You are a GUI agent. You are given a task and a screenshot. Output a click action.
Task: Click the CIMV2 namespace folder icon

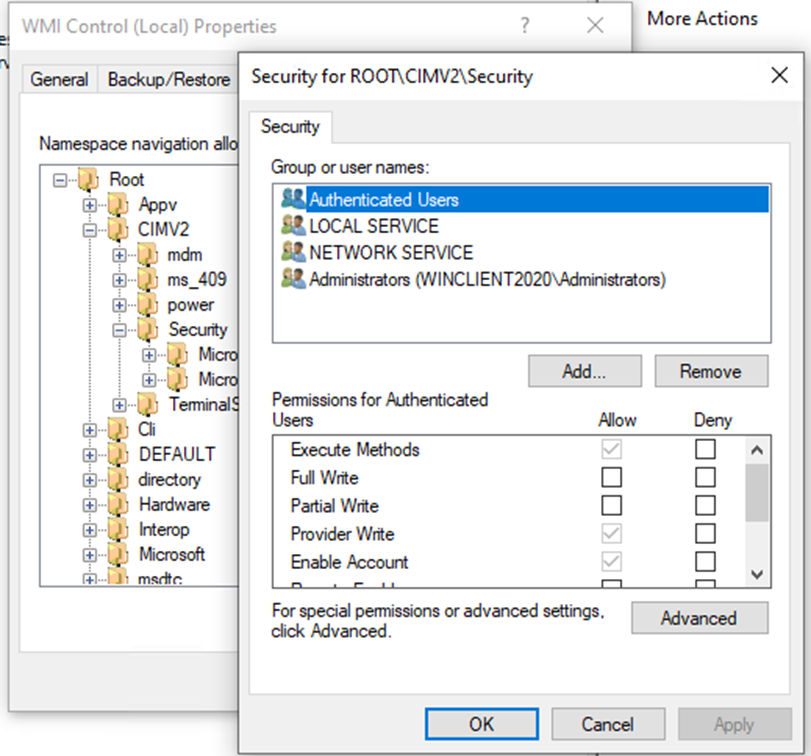tap(119, 230)
